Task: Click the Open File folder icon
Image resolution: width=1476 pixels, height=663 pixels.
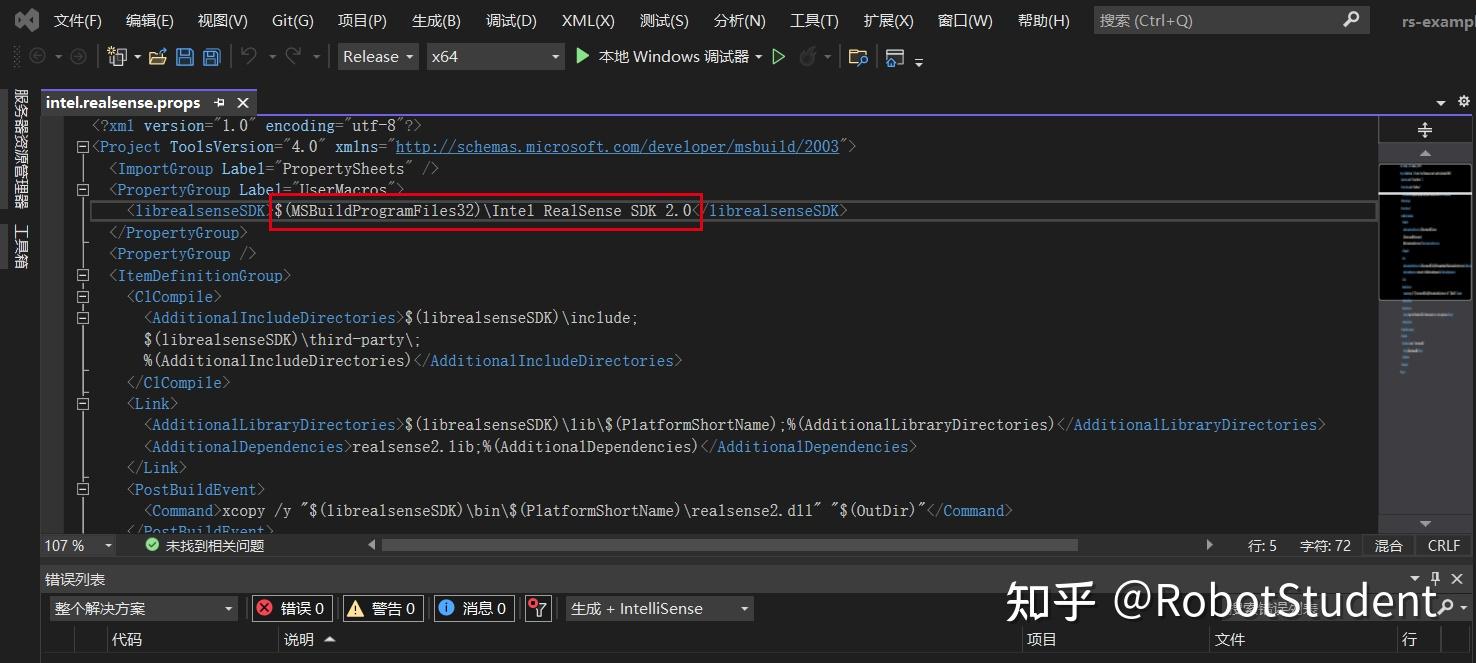Action: click(157, 57)
